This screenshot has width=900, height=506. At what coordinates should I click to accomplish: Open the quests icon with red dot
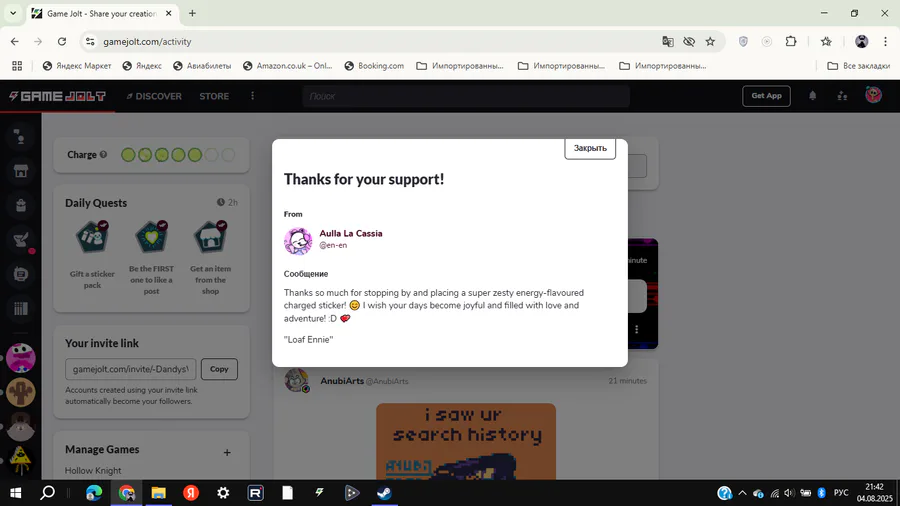click(x=22, y=241)
